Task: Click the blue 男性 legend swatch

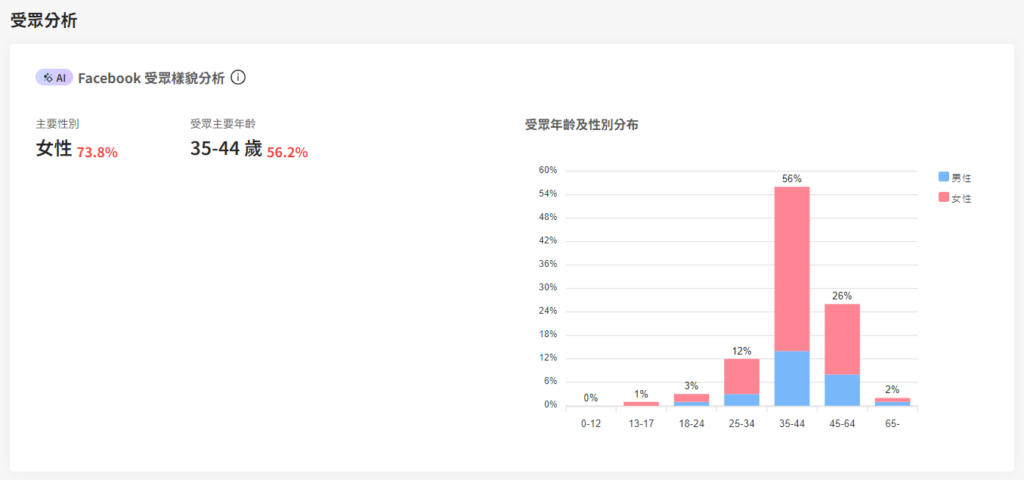Action: point(943,177)
